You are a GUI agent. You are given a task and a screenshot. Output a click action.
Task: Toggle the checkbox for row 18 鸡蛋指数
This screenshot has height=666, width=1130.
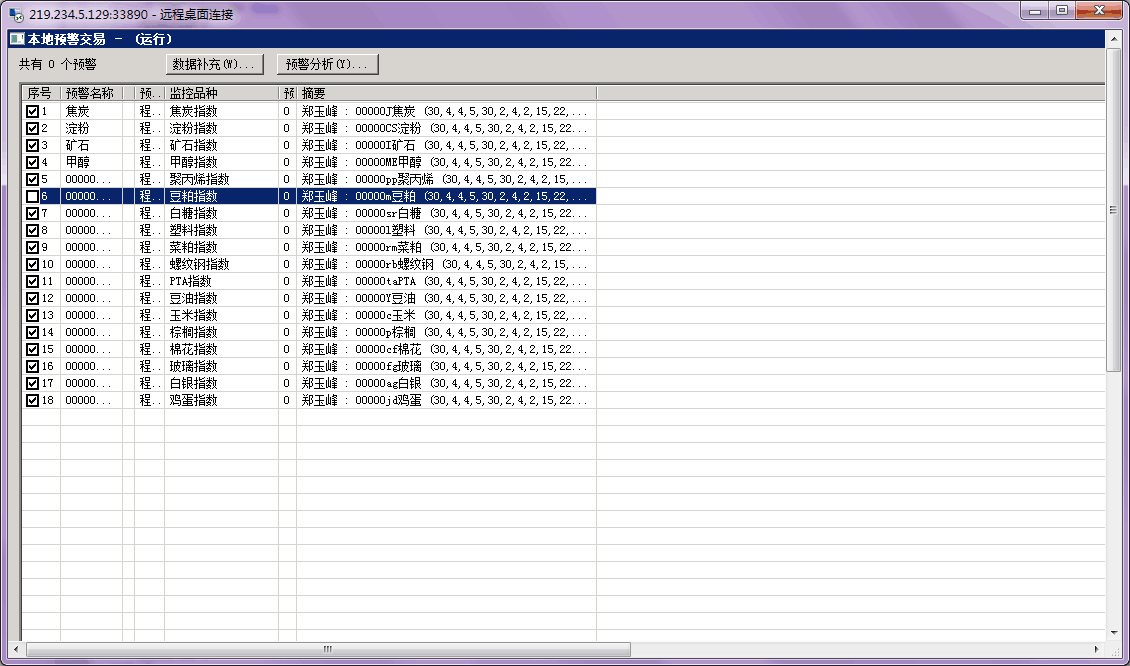click(33, 400)
